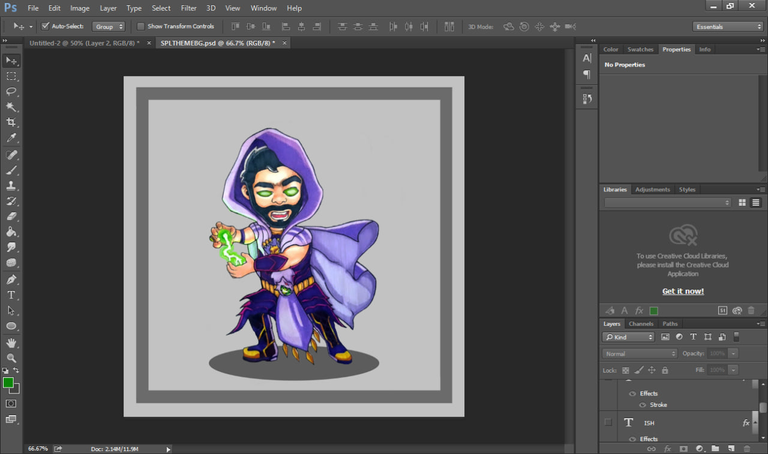This screenshot has width=768, height=454.
Task: Toggle Quick Mask mode
Action: (x=11, y=404)
